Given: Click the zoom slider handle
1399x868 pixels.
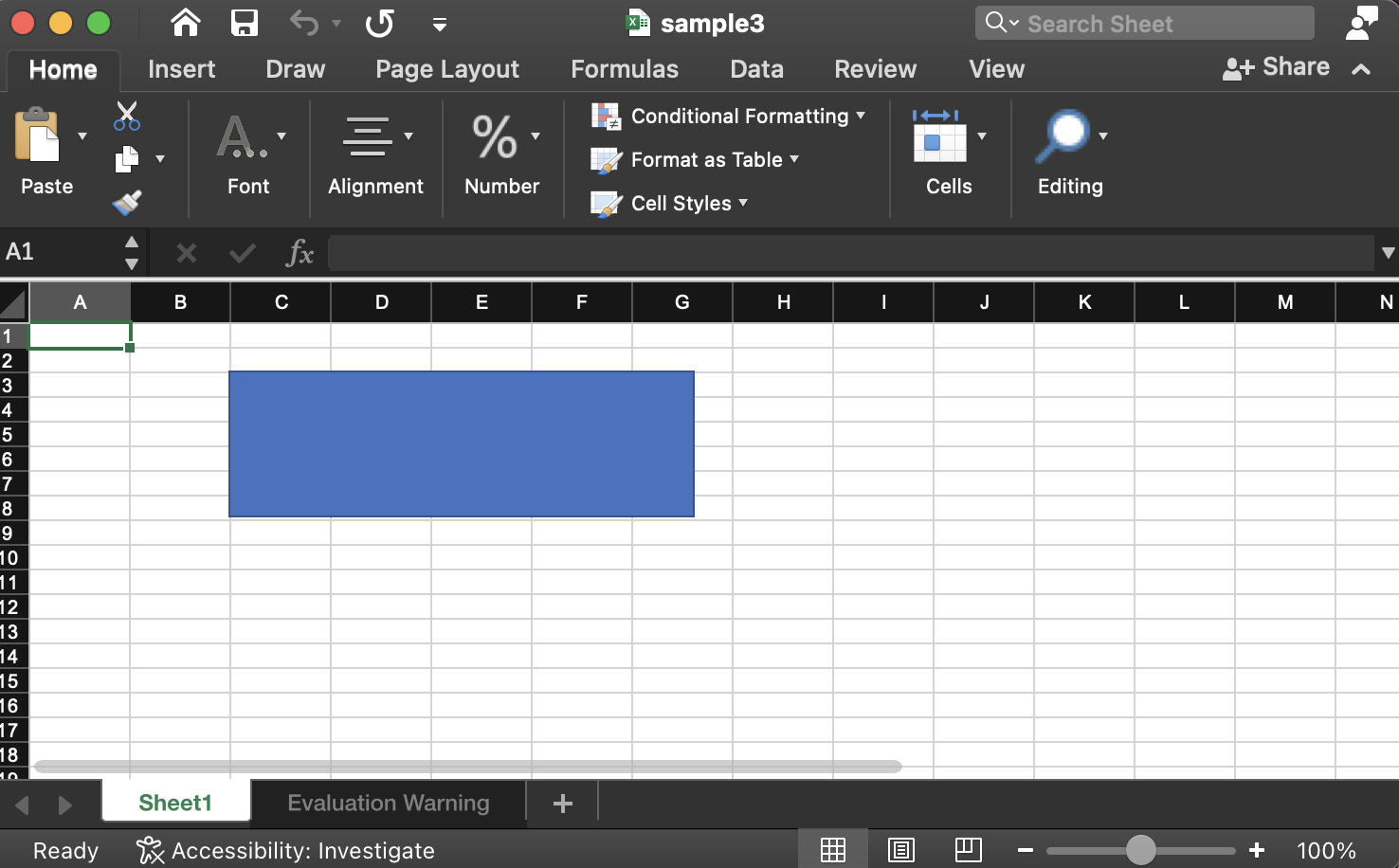Looking at the screenshot, I should pyautogui.click(x=1141, y=850).
